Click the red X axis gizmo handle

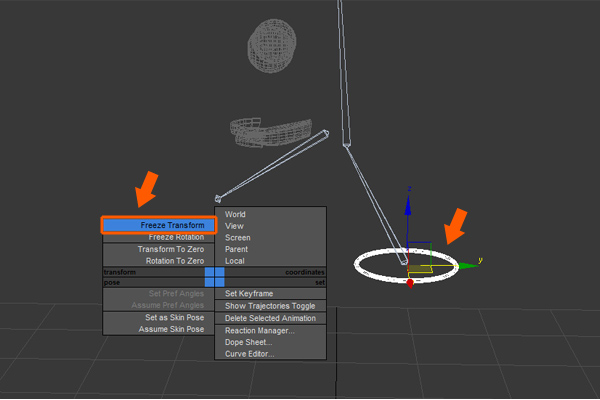point(410,284)
